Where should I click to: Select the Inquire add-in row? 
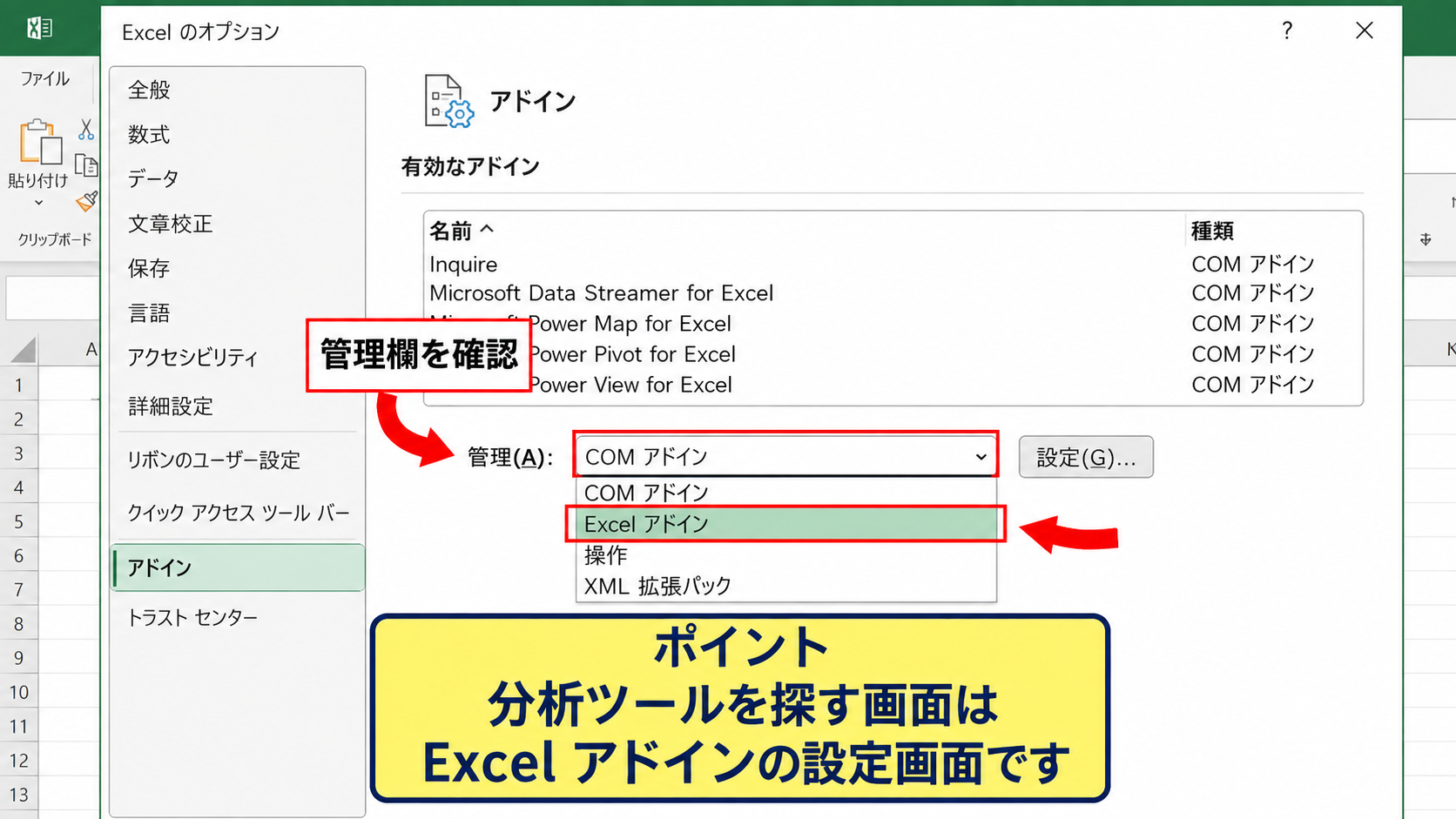(893, 264)
